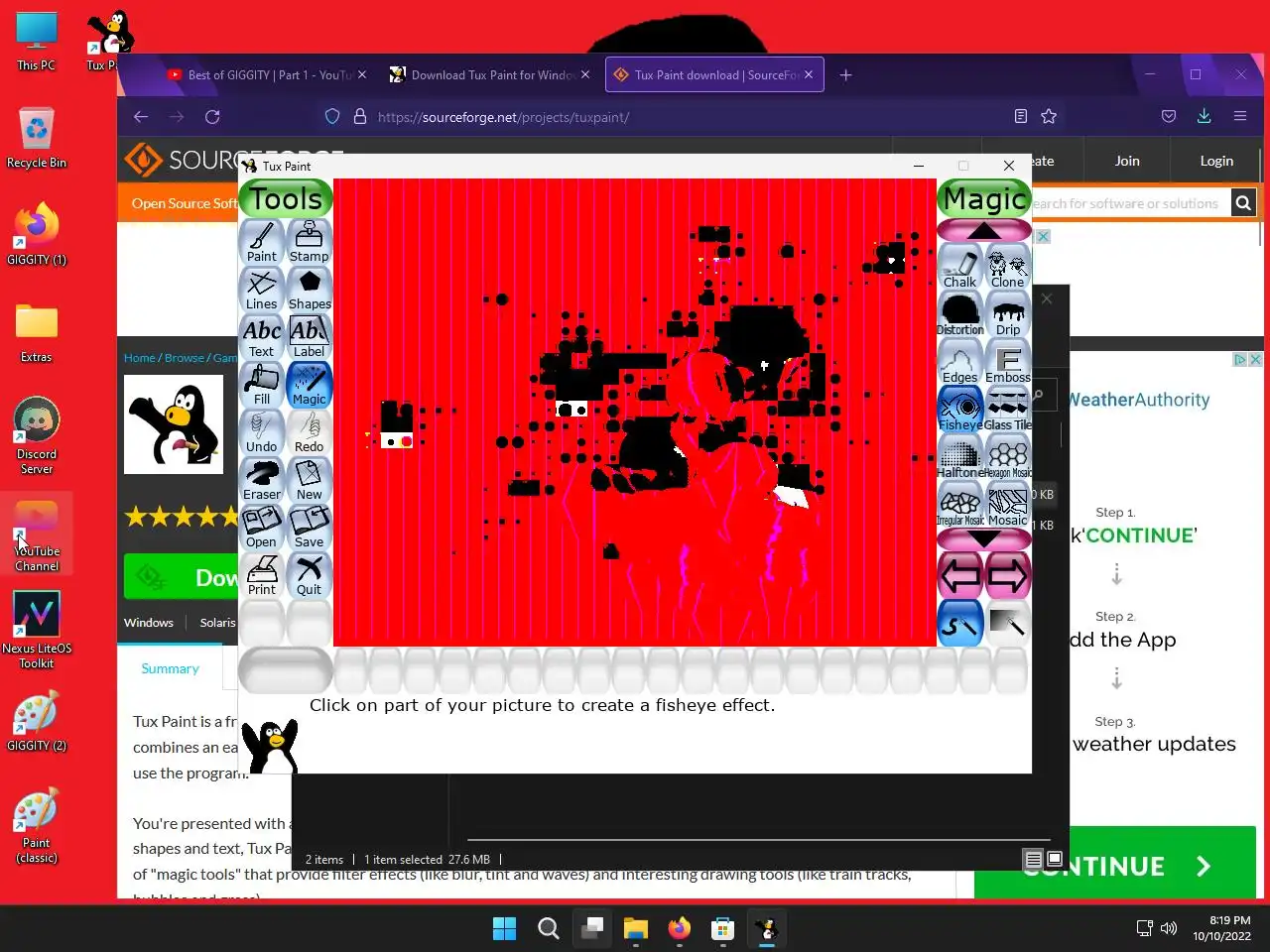Open Nexus LiteOS Toolkit desktop shortcut
The image size is (1270, 952).
[37, 631]
